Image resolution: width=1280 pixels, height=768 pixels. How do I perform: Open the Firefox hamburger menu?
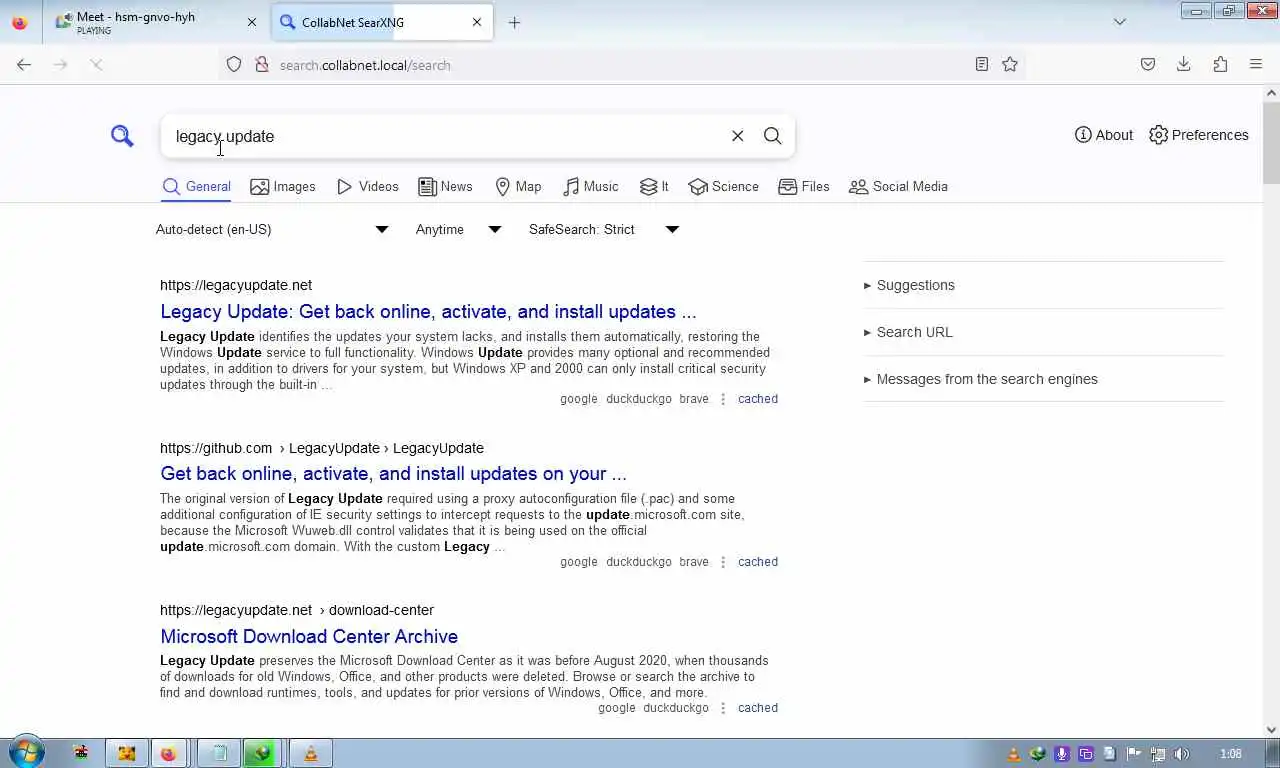(1256, 64)
